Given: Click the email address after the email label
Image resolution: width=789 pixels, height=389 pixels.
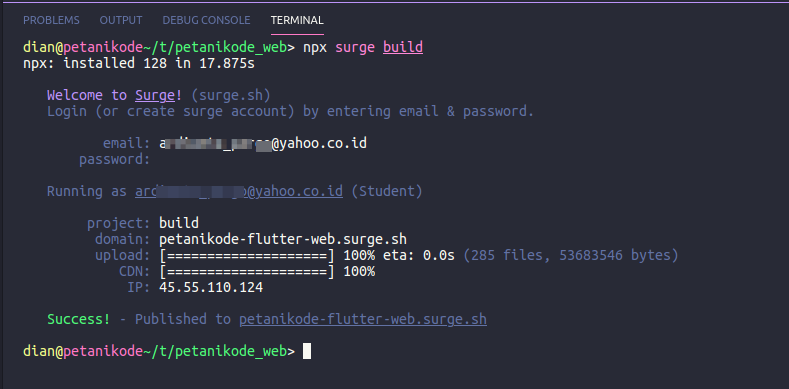Looking at the screenshot, I should click(263, 144).
